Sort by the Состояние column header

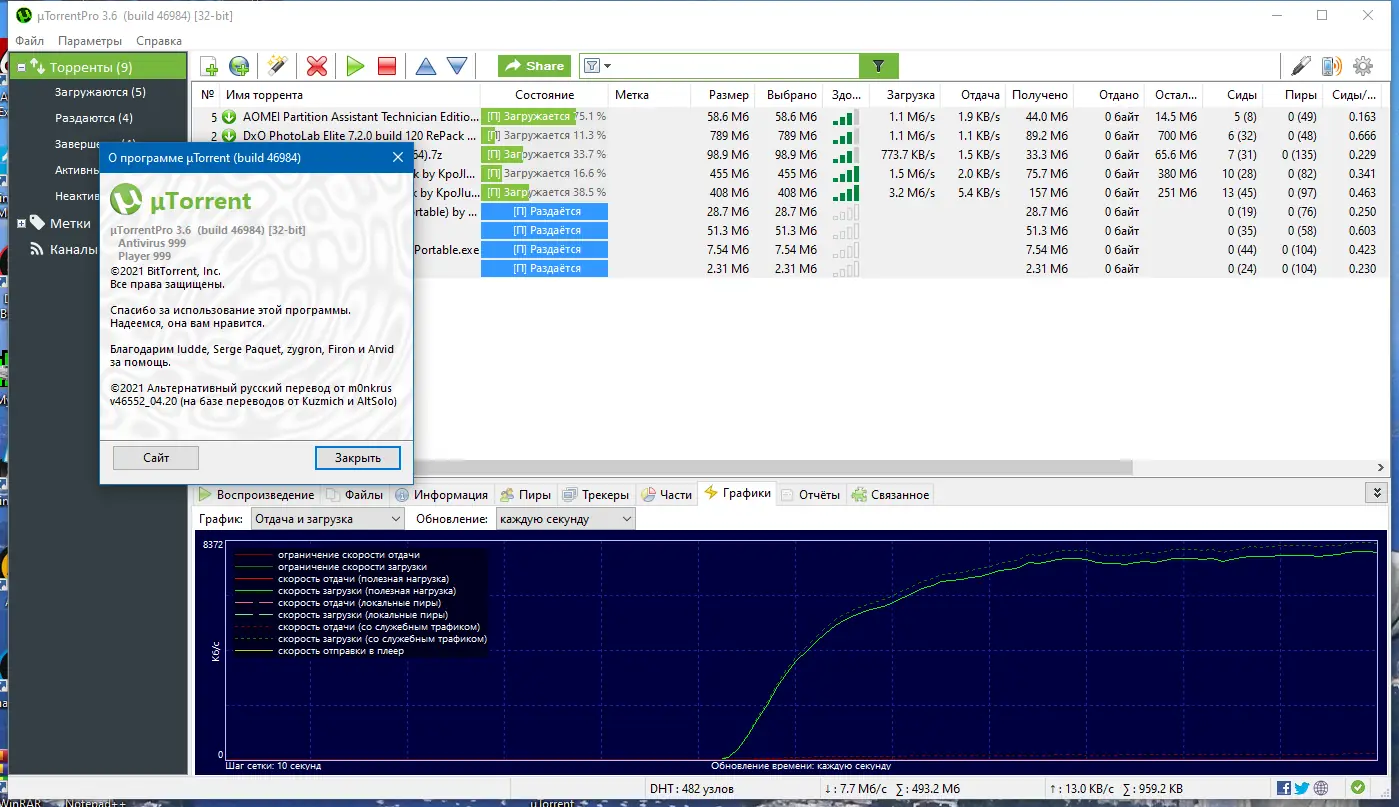pos(545,95)
